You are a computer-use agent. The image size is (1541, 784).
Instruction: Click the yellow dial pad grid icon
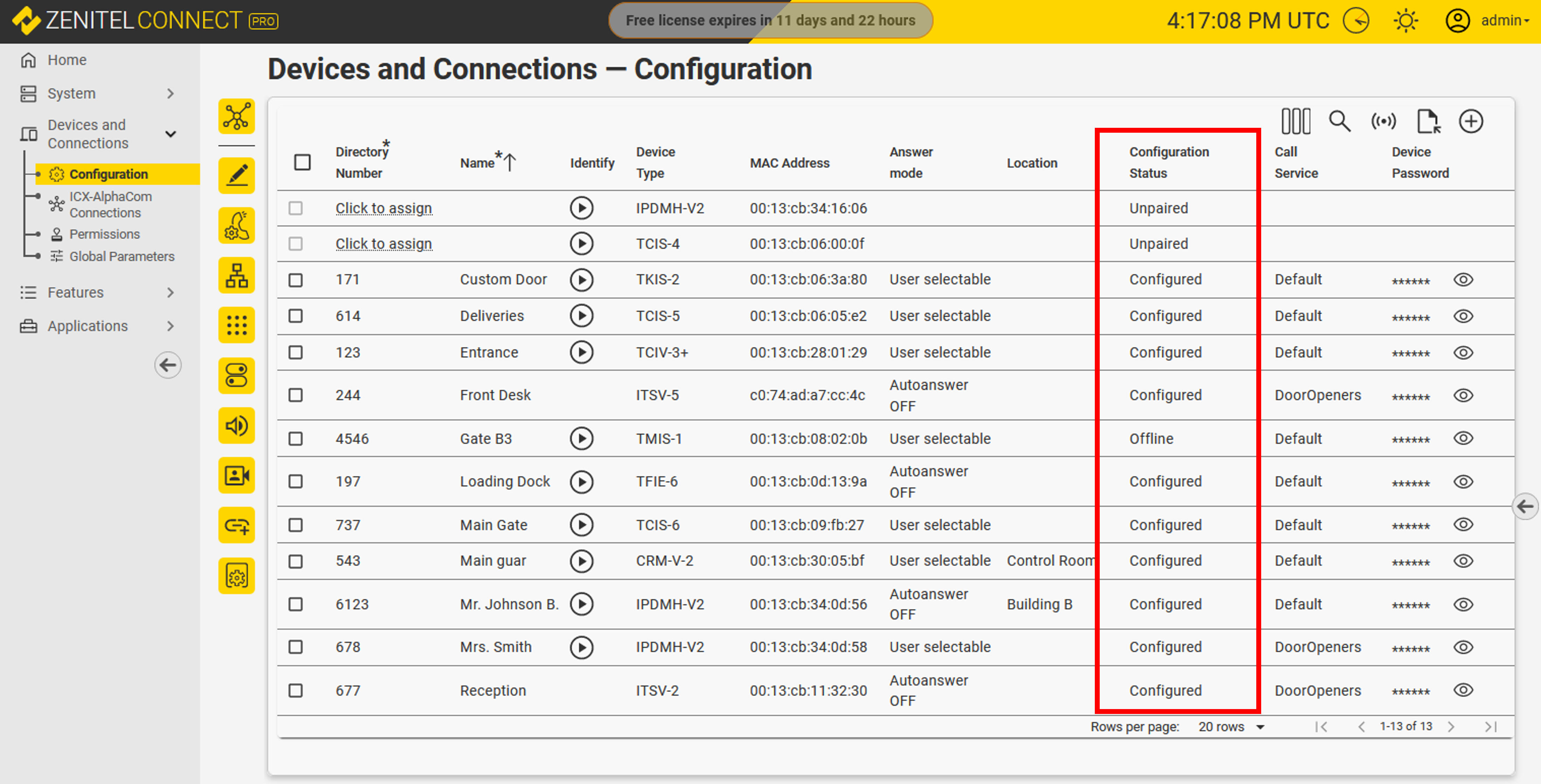(236, 325)
